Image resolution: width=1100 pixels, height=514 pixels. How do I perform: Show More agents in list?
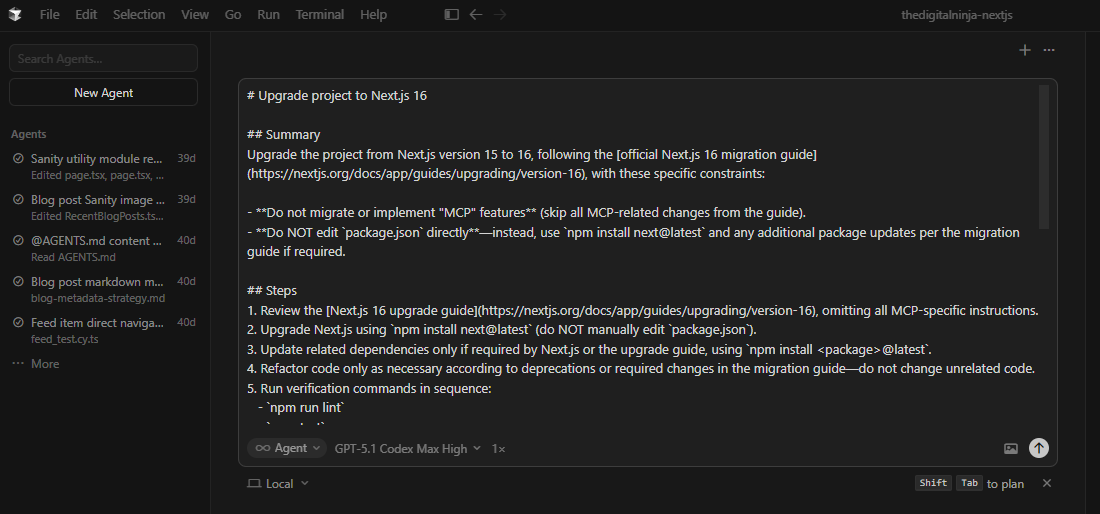point(44,363)
